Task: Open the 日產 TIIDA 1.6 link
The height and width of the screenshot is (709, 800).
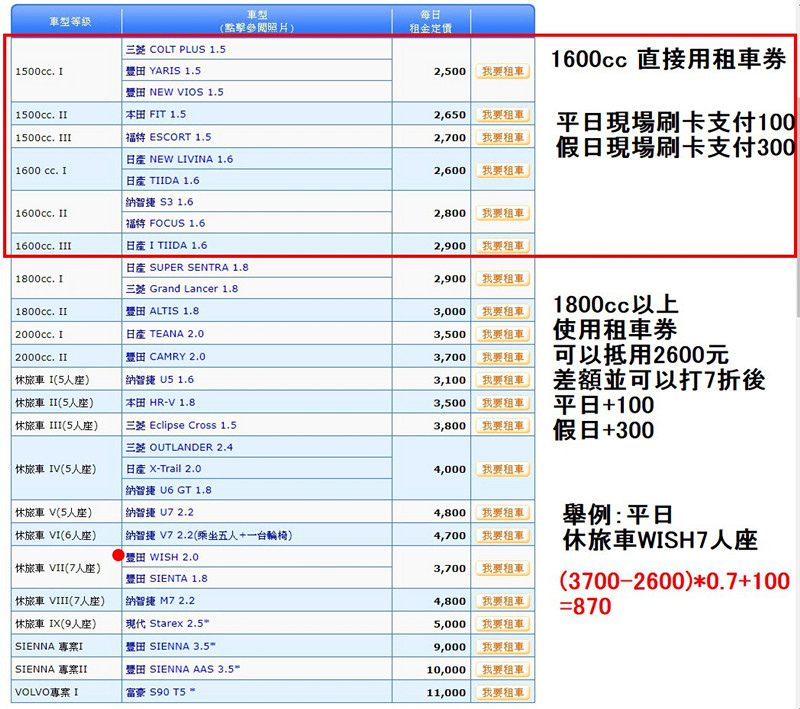Action: (x=162, y=181)
